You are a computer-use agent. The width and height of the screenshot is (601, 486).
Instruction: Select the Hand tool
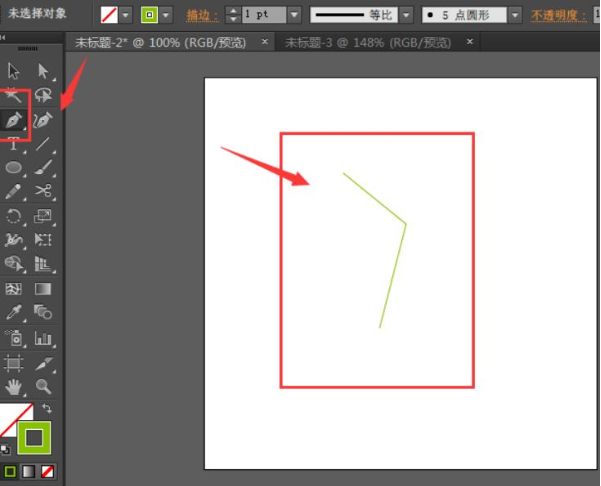13,387
